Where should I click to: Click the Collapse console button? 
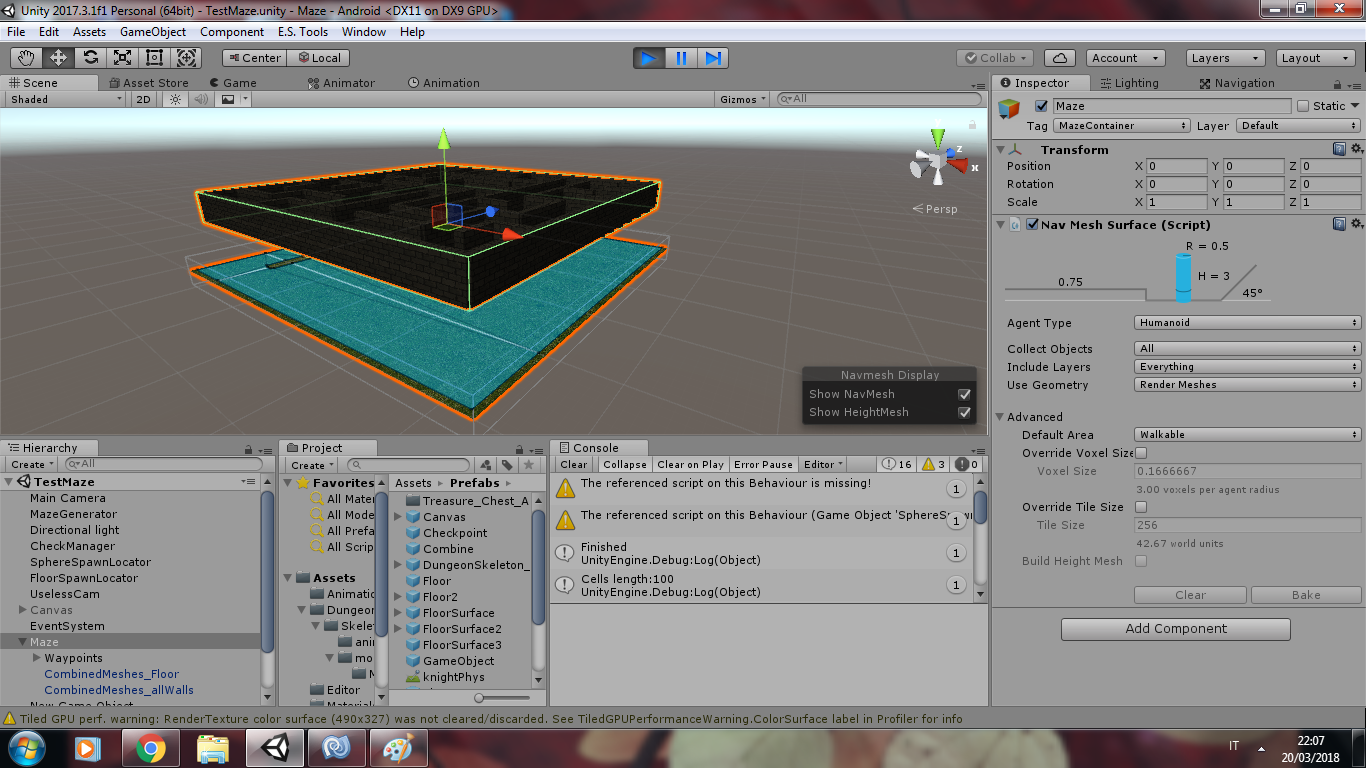click(625, 464)
